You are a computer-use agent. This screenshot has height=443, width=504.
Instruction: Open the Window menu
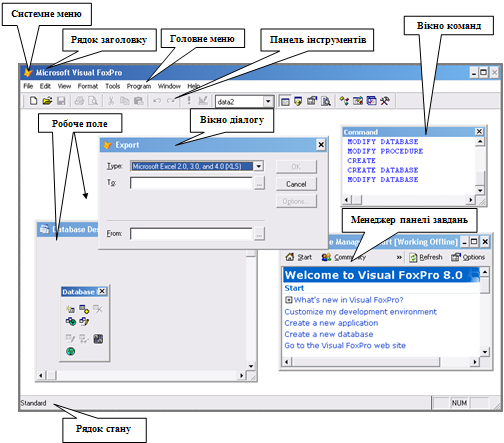(169, 86)
